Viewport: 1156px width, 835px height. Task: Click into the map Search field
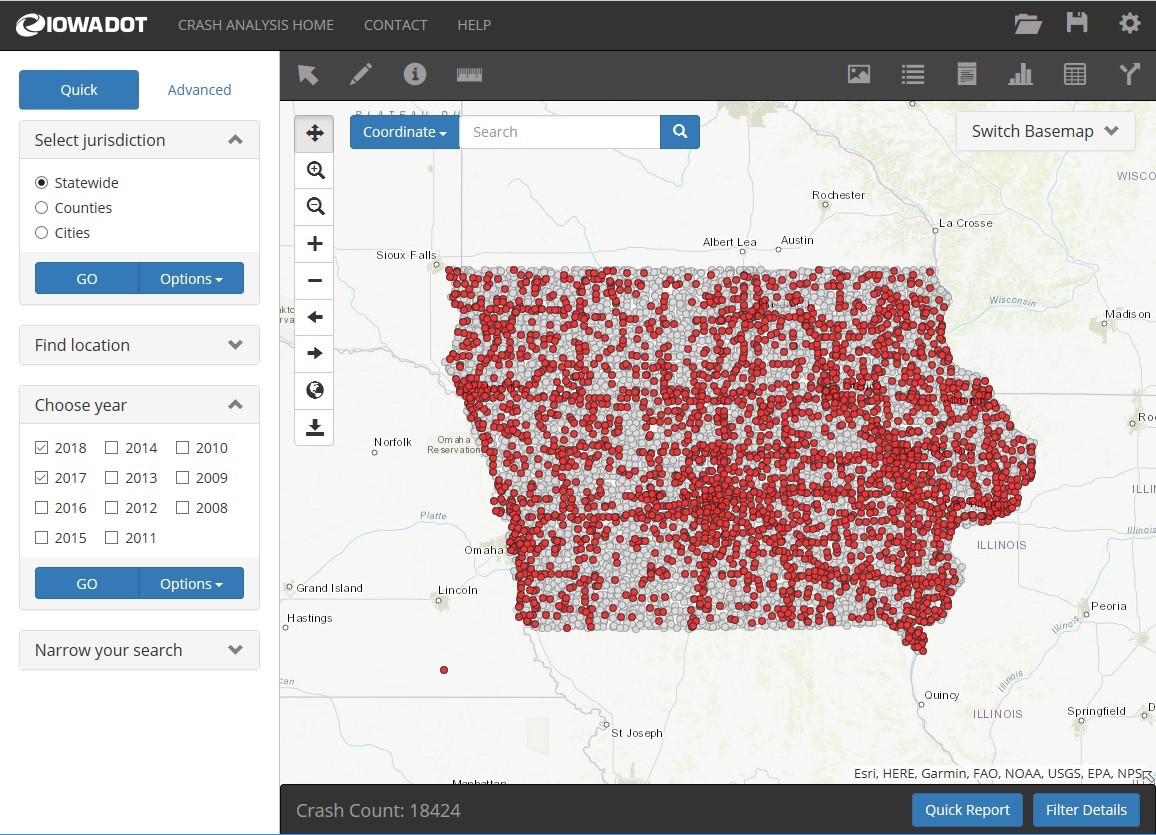pos(560,132)
